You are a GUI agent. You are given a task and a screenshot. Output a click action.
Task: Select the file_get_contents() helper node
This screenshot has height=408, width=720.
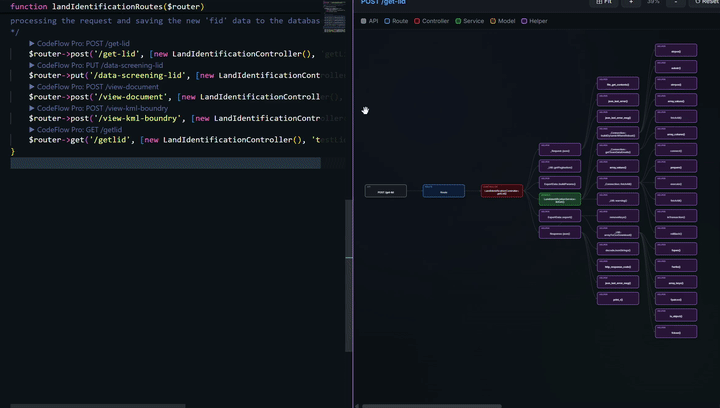tap(618, 84)
